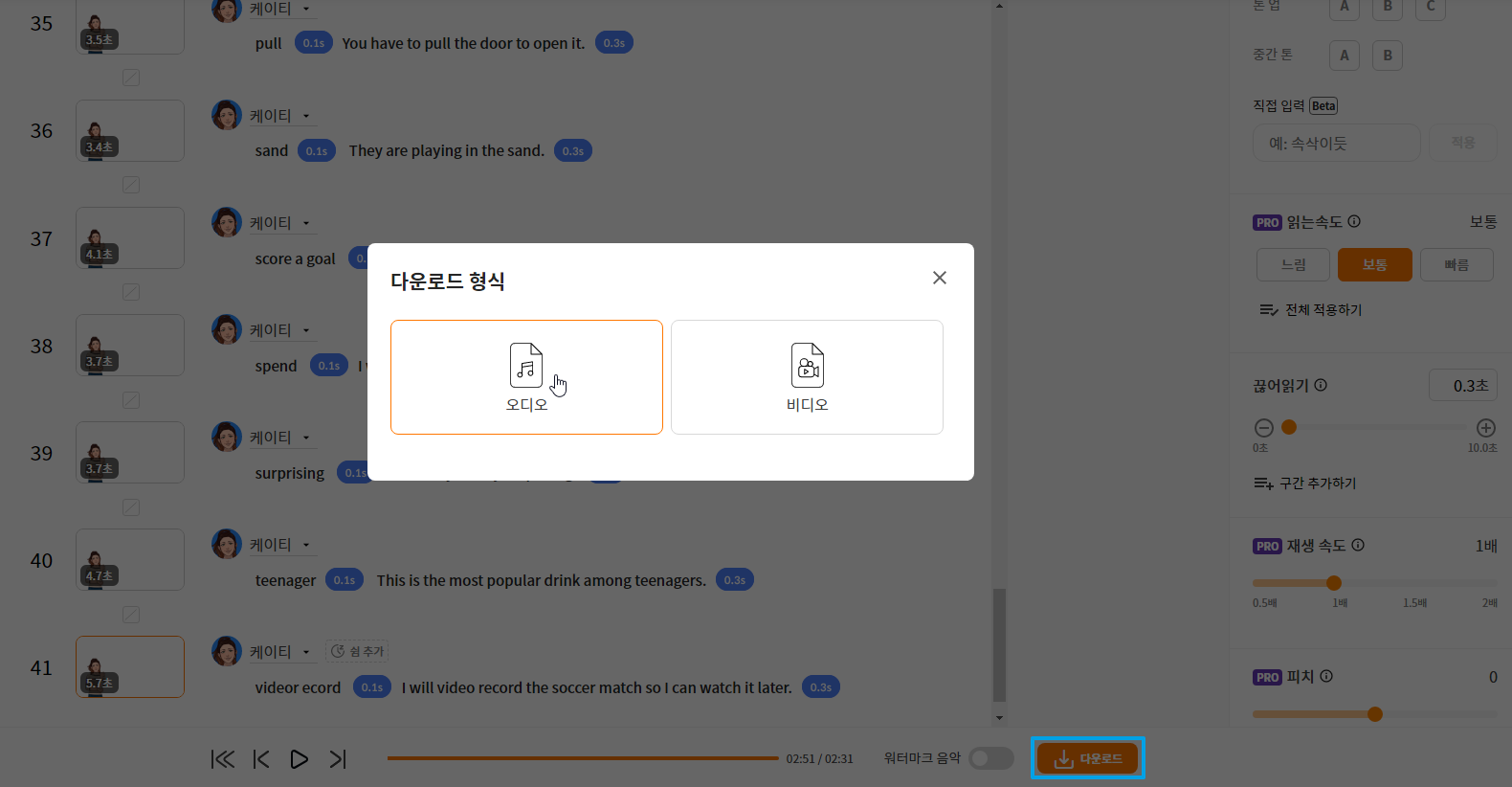This screenshot has width=1512, height=787.
Task: Choose the 비디오 (video) download format
Action: point(807,377)
